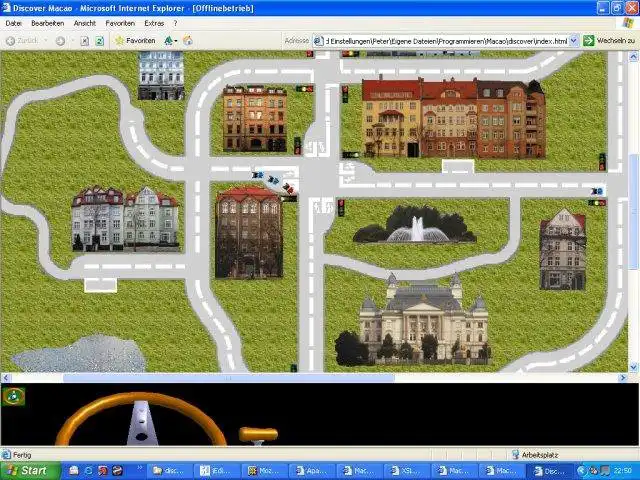Click the horizontal scrollbar right arrow
Screen dimensions: 640x480
pyautogui.click(x=623, y=378)
